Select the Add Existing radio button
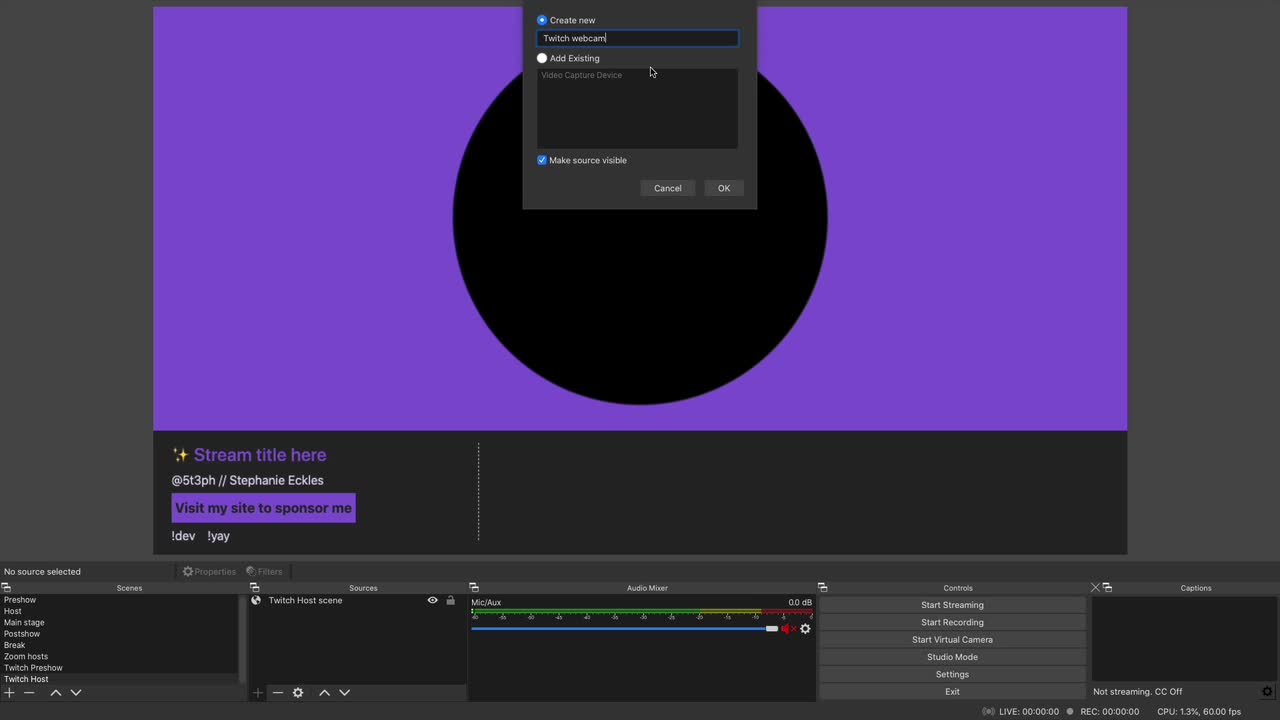Image resolution: width=1280 pixels, height=720 pixels. 542,58
